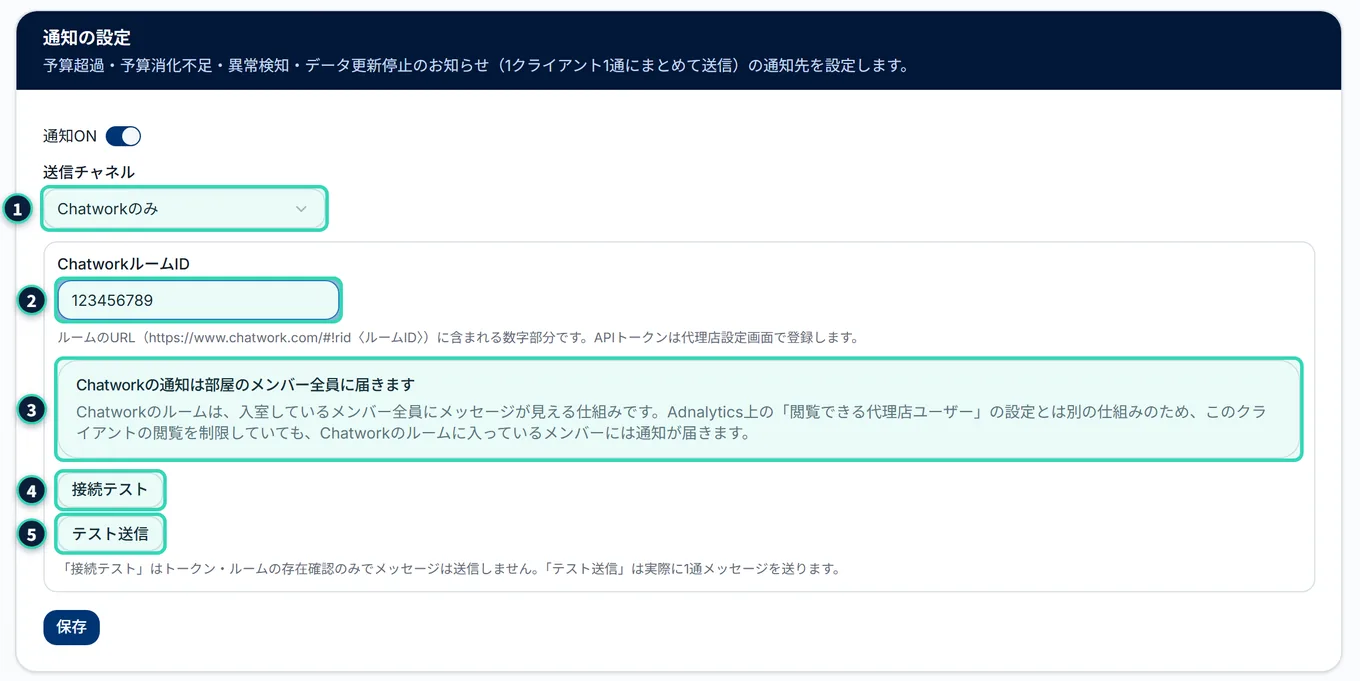Image resolution: width=1360 pixels, height=681 pixels.
Task: Click the chevron arrow in the Chatworkのみ select
Action: pyautogui.click(x=301, y=209)
